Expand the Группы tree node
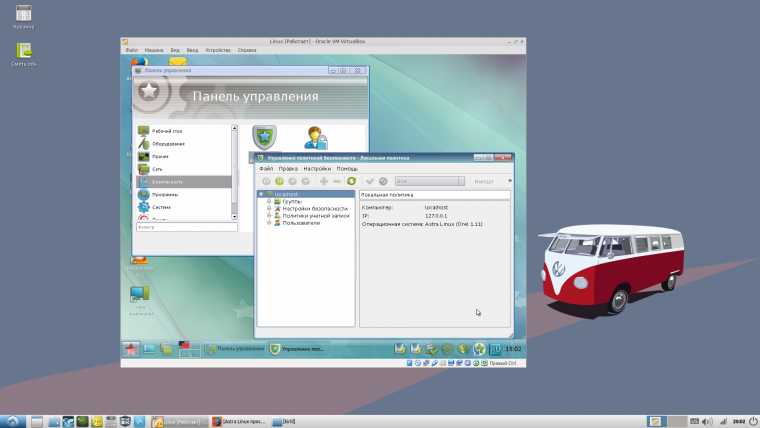Image resolution: width=760 pixels, height=428 pixels. [268, 201]
